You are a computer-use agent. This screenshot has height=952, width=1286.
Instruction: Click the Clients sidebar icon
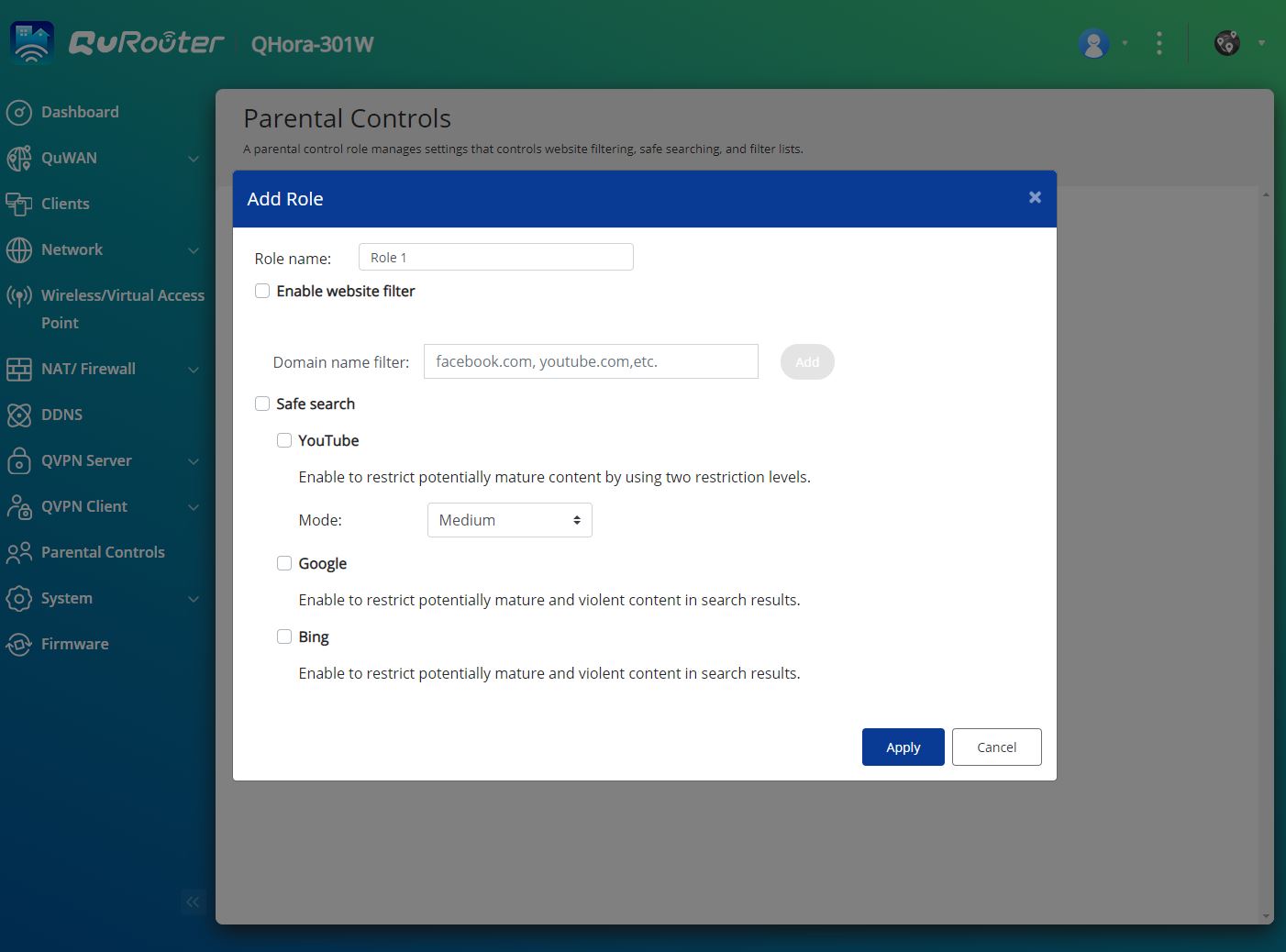(x=19, y=204)
